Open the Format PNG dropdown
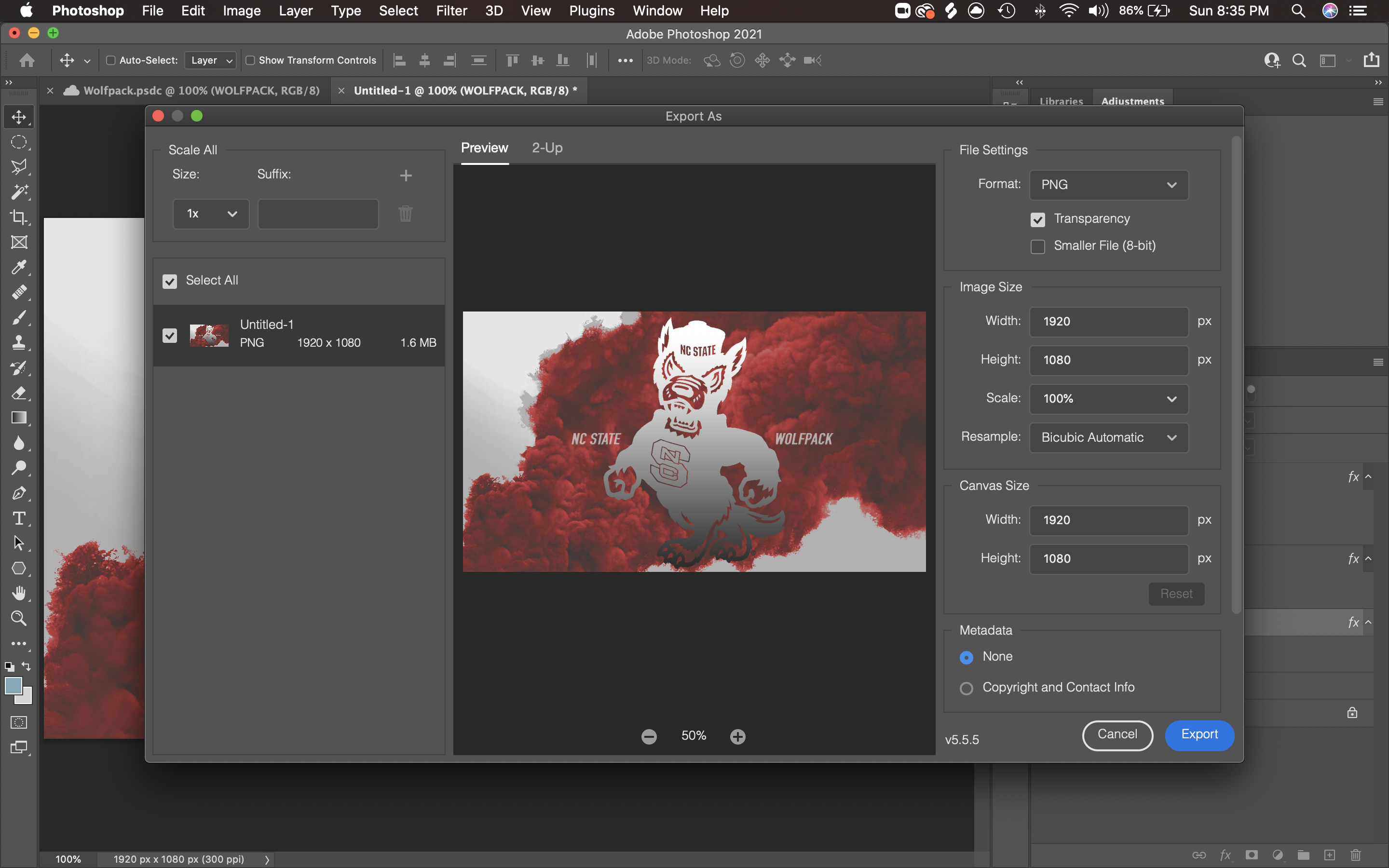 (1109, 185)
